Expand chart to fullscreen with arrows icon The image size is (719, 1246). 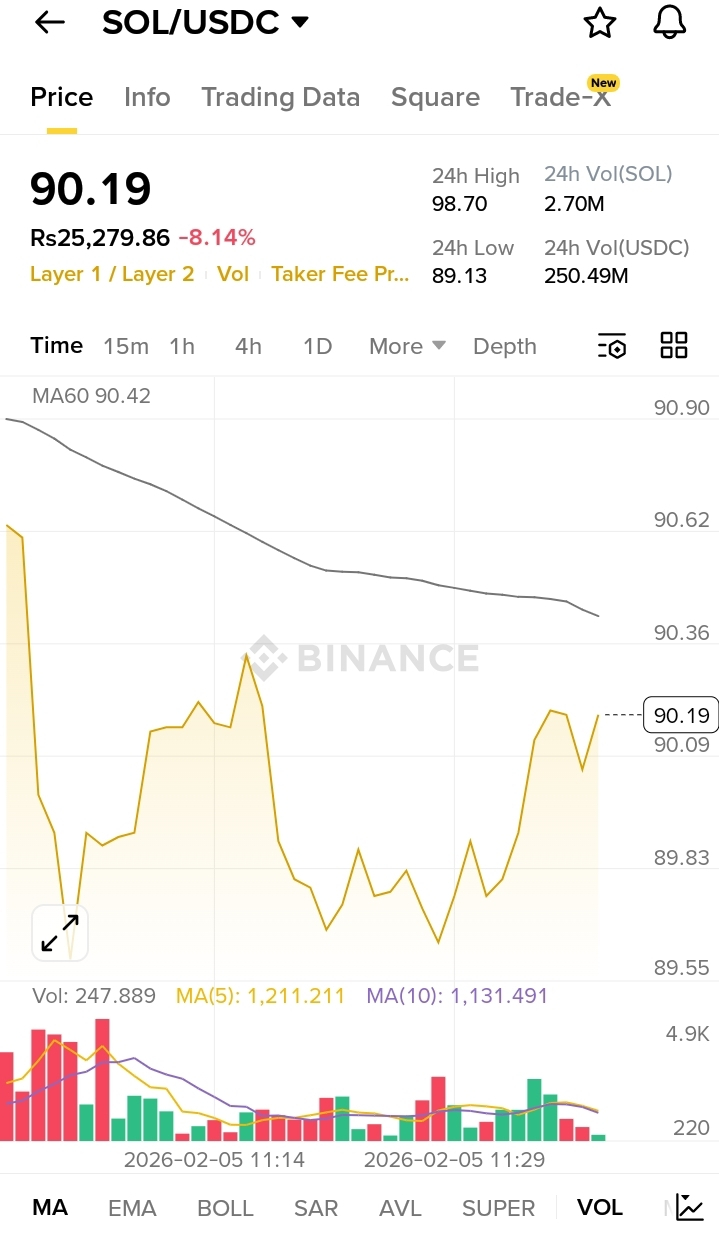pyautogui.click(x=60, y=933)
